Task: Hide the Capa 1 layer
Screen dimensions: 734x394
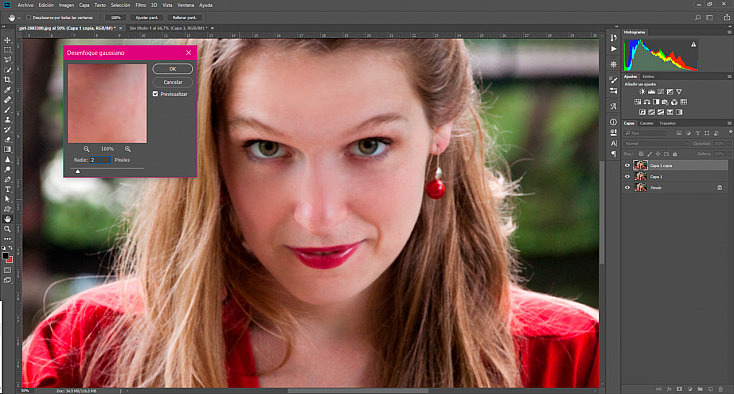Action: 627,176
